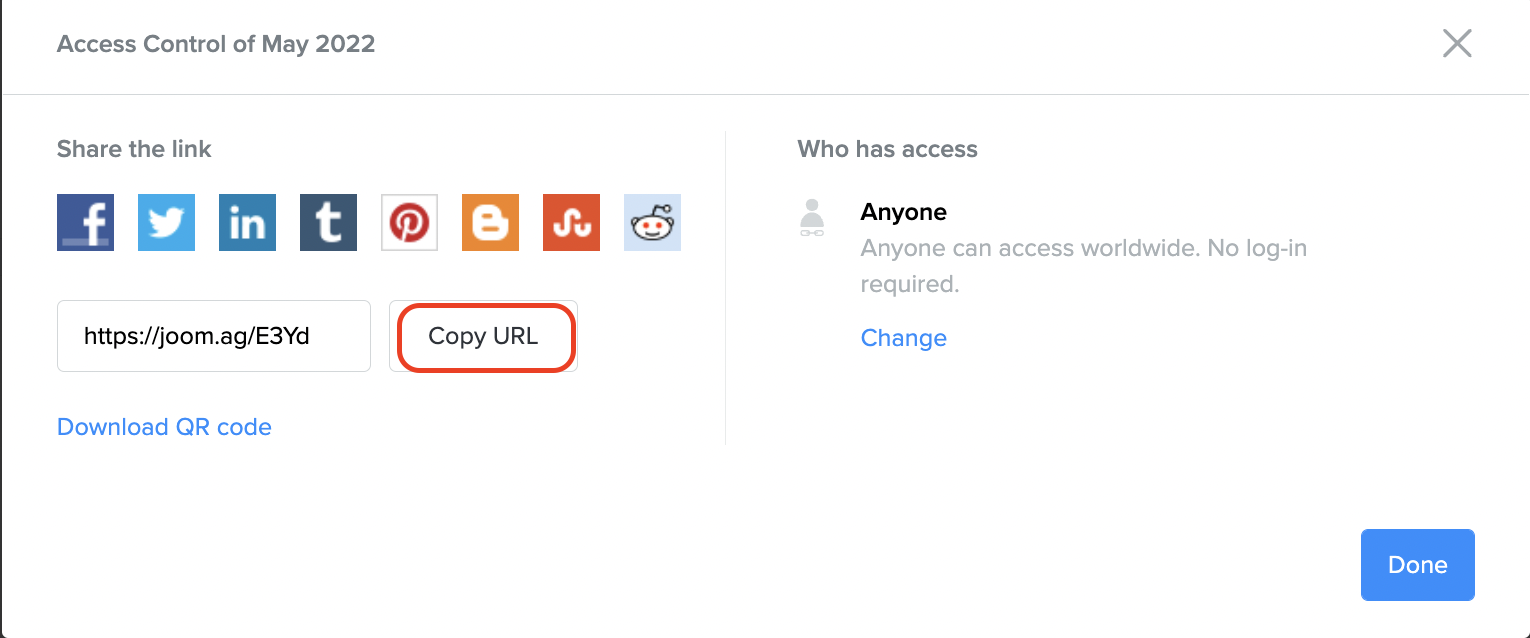
Task: Click the Anyone person icon
Action: point(813,218)
